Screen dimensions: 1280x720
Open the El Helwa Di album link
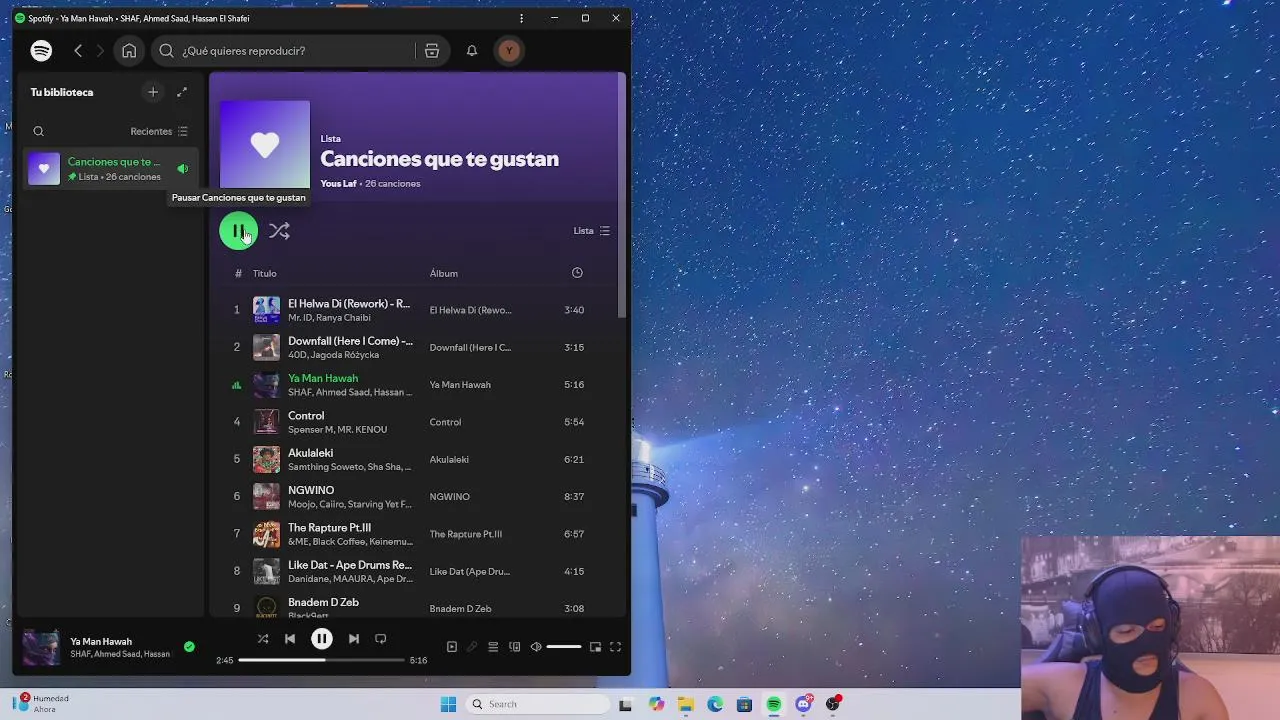point(470,310)
